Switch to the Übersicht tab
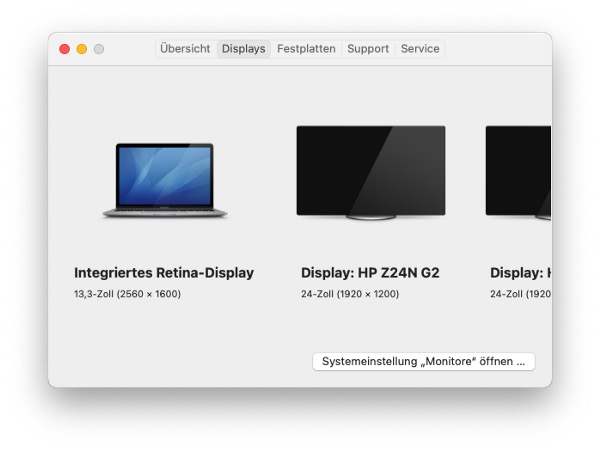 click(185, 49)
